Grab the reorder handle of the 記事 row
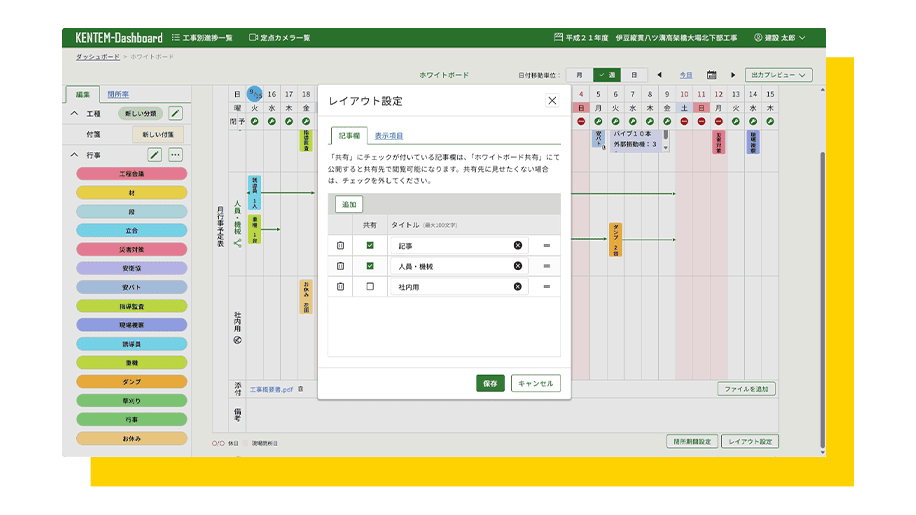Screen dimensions: 916x515 click(x=547, y=246)
